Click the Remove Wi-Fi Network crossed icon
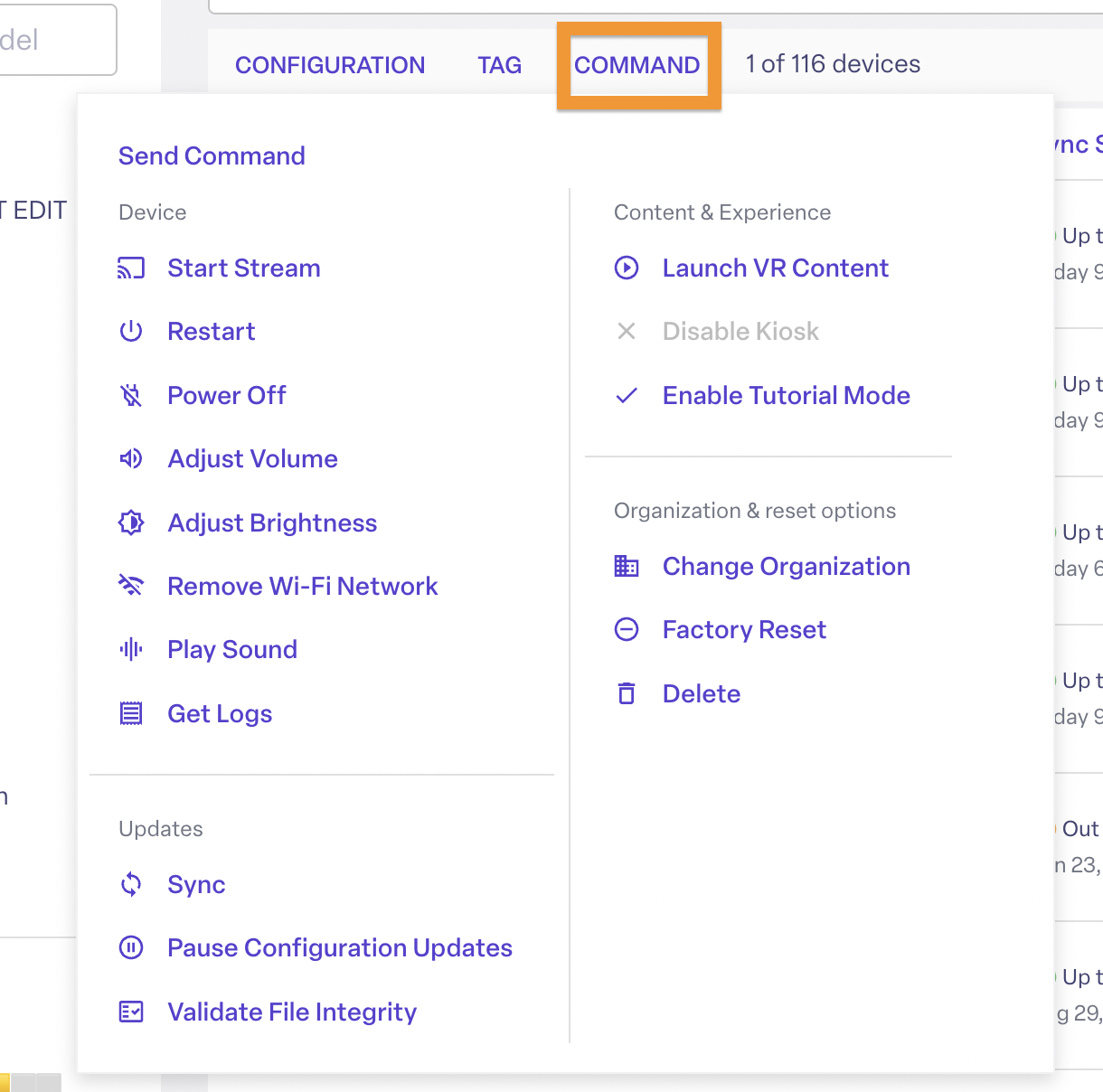The width and height of the screenshot is (1103, 1092). point(131,586)
